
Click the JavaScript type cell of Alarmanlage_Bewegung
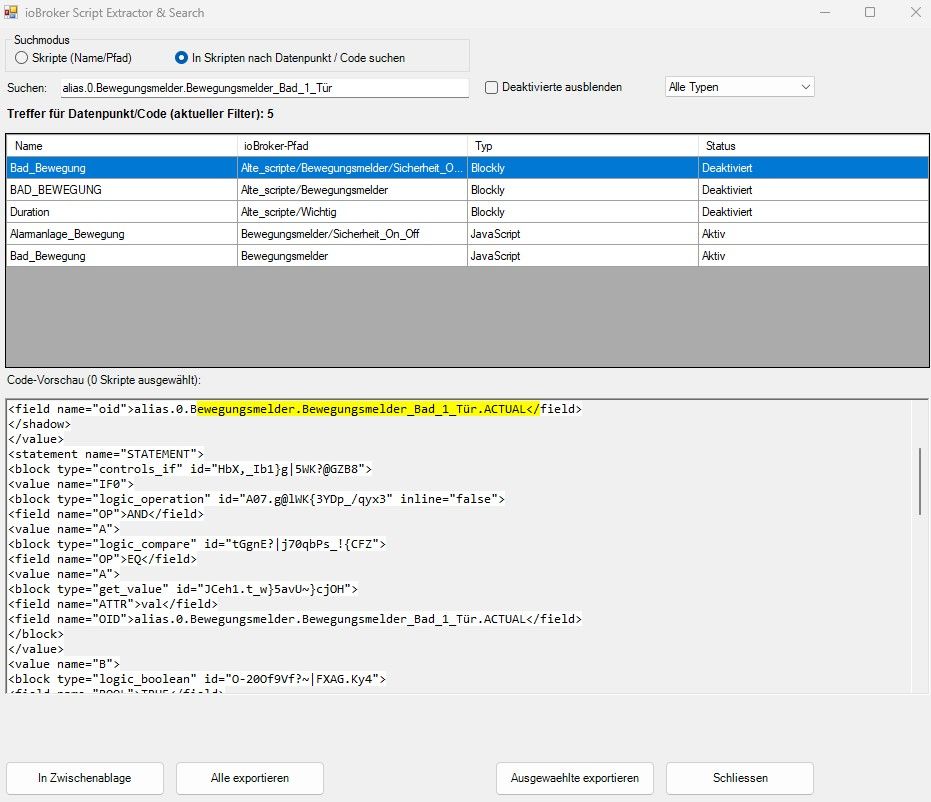tap(582, 234)
